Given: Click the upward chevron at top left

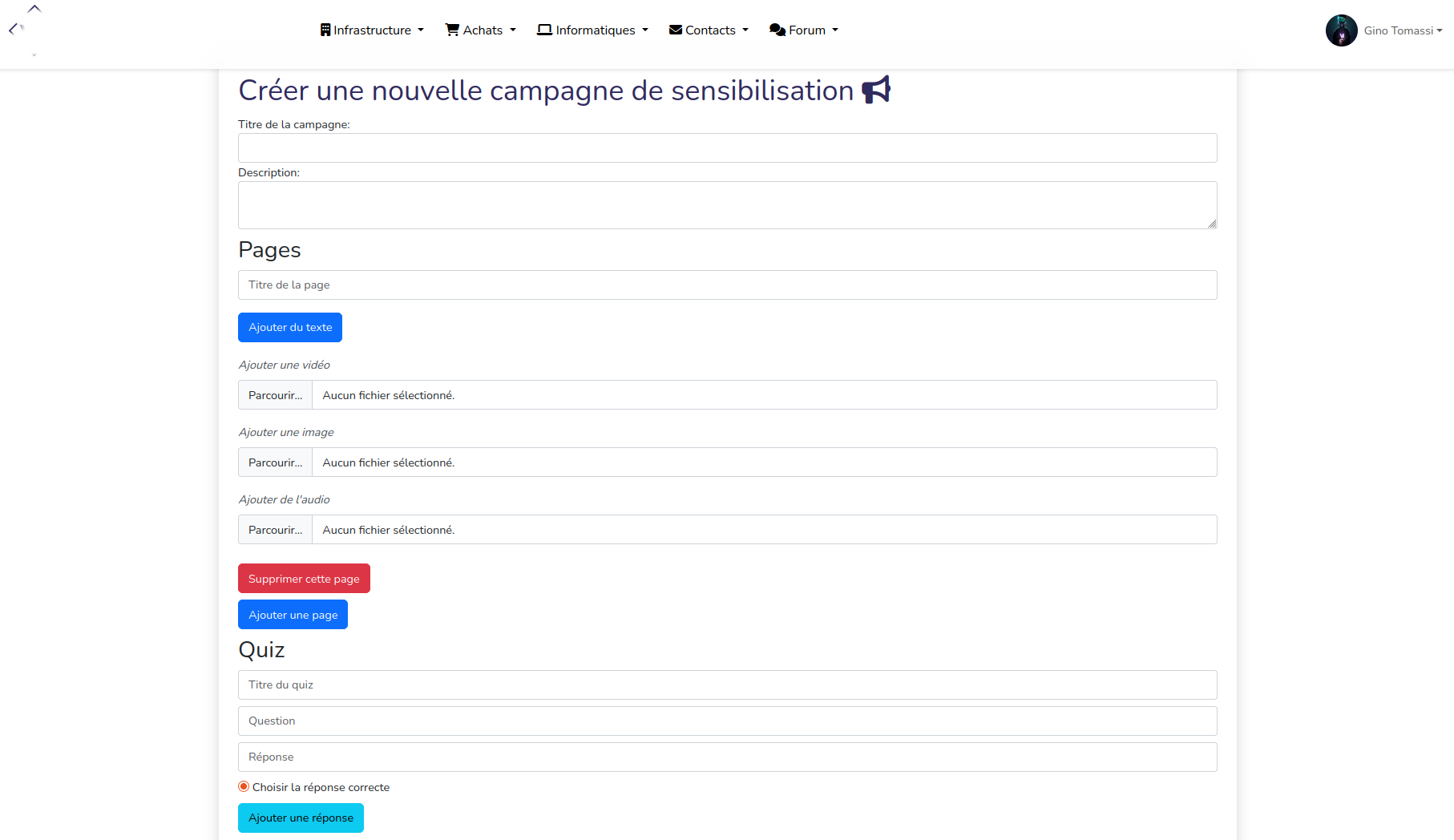Looking at the screenshot, I should pos(34,7).
